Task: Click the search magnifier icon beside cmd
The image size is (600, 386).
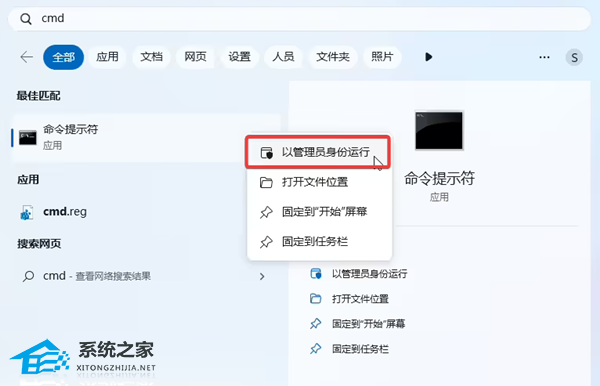Action: tap(26, 18)
